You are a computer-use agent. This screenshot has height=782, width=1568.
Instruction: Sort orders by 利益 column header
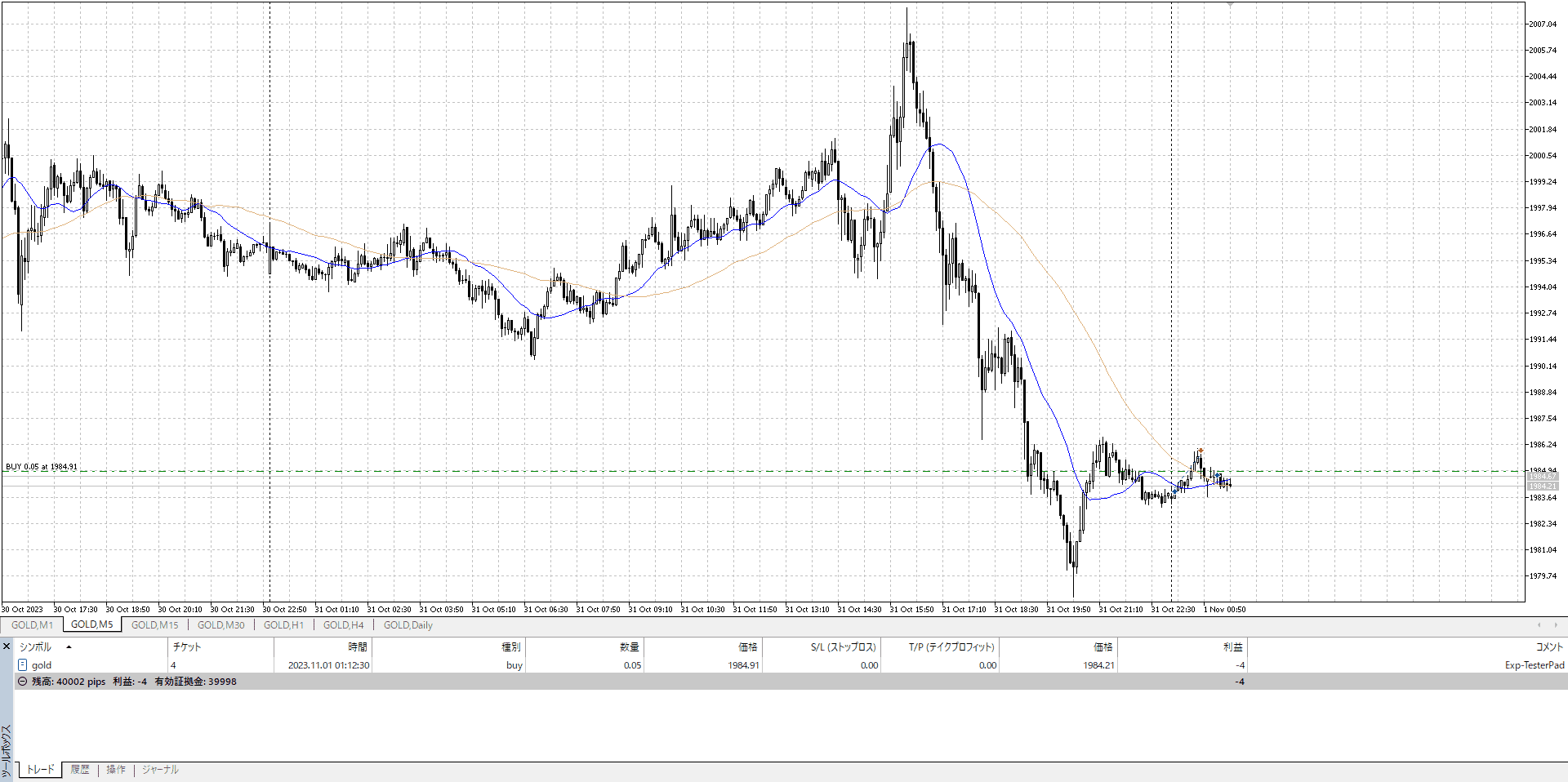point(1232,647)
